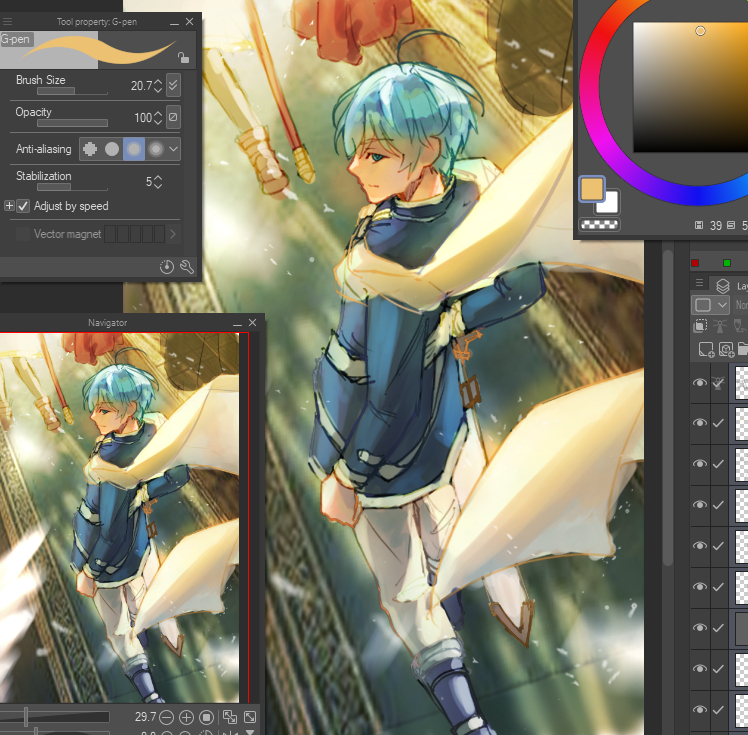This screenshot has height=735, width=748.
Task: Increase the Stabilization value with stepper
Action: click(x=158, y=178)
